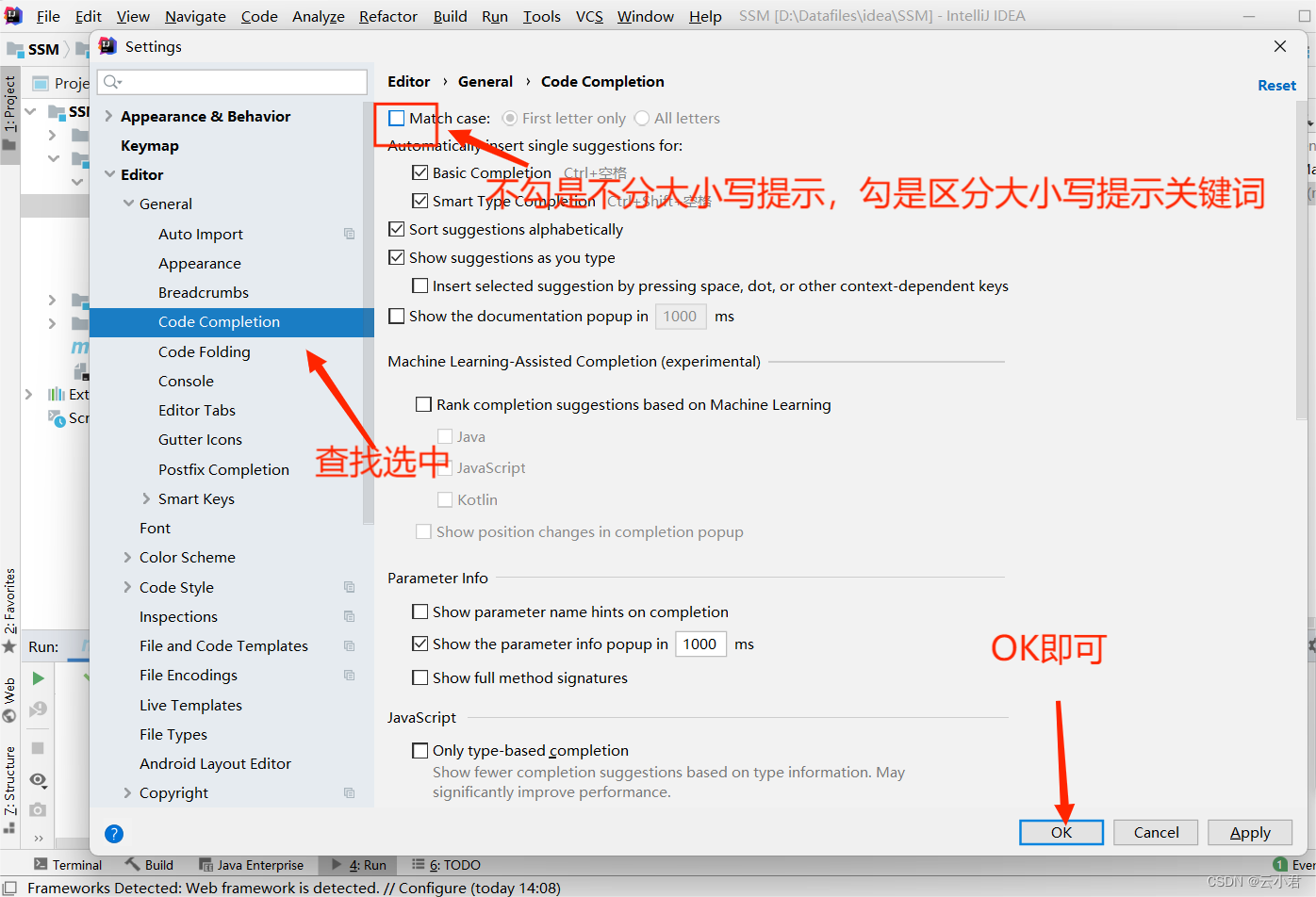Enable Show full method signatures

tap(420, 677)
